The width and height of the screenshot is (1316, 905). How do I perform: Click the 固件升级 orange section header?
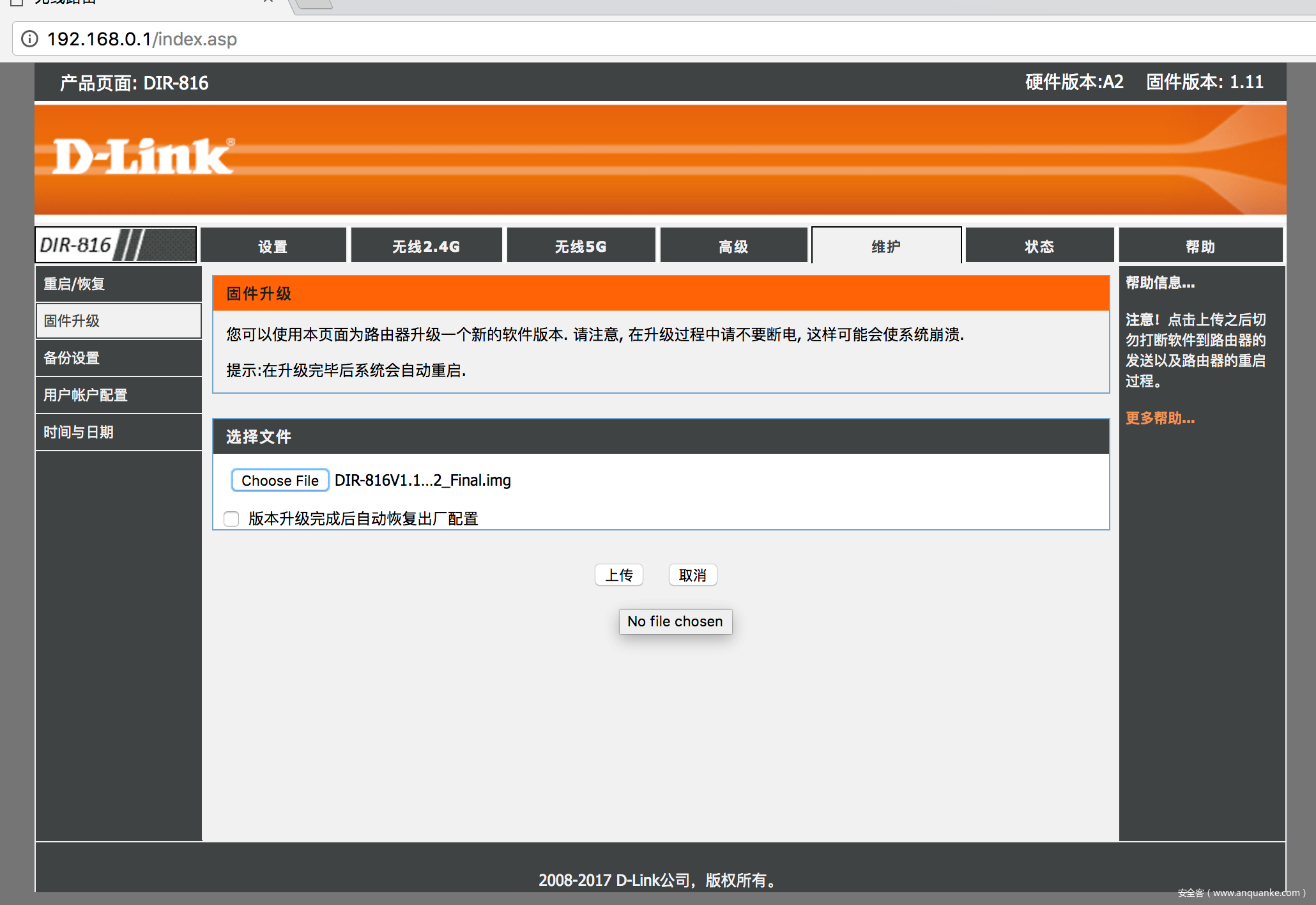[x=661, y=293]
